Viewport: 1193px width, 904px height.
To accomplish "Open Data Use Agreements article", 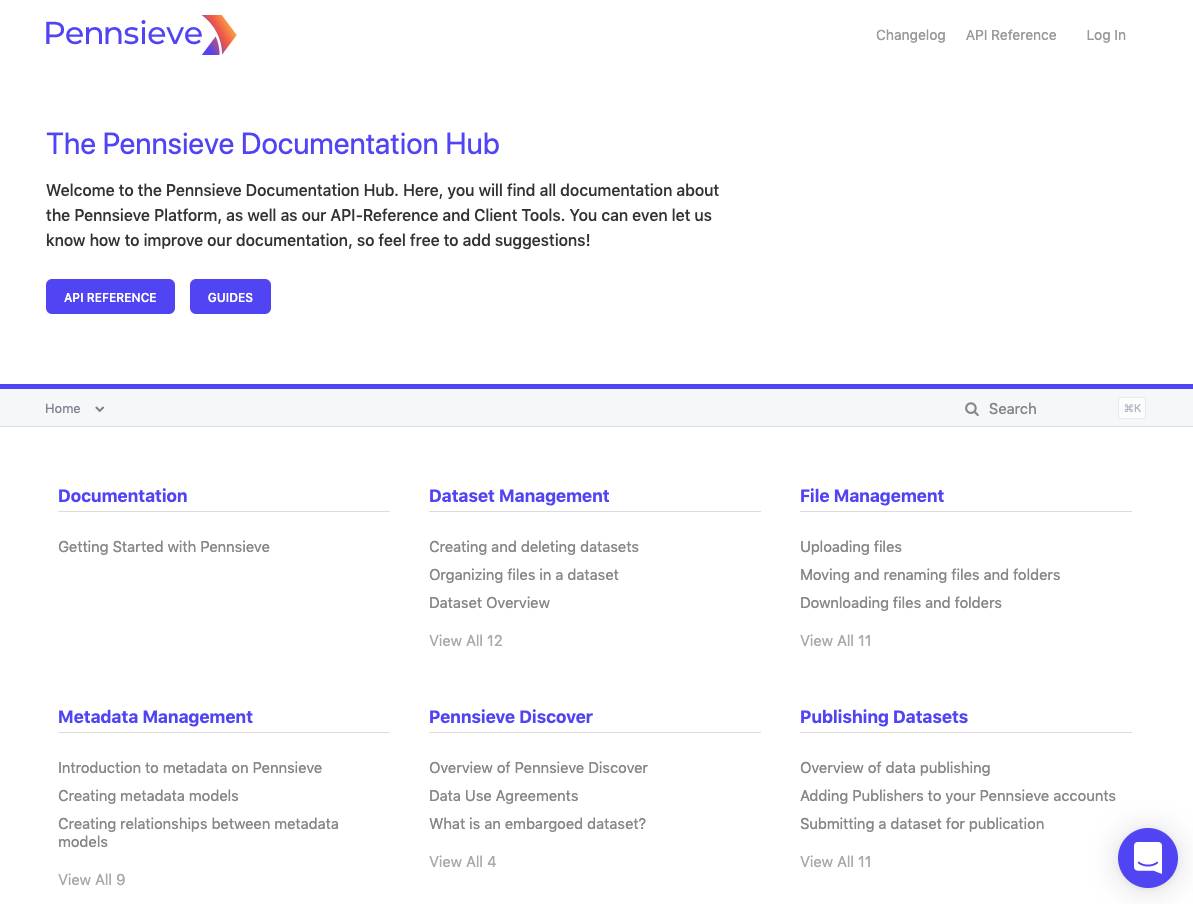I will (504, 796).
